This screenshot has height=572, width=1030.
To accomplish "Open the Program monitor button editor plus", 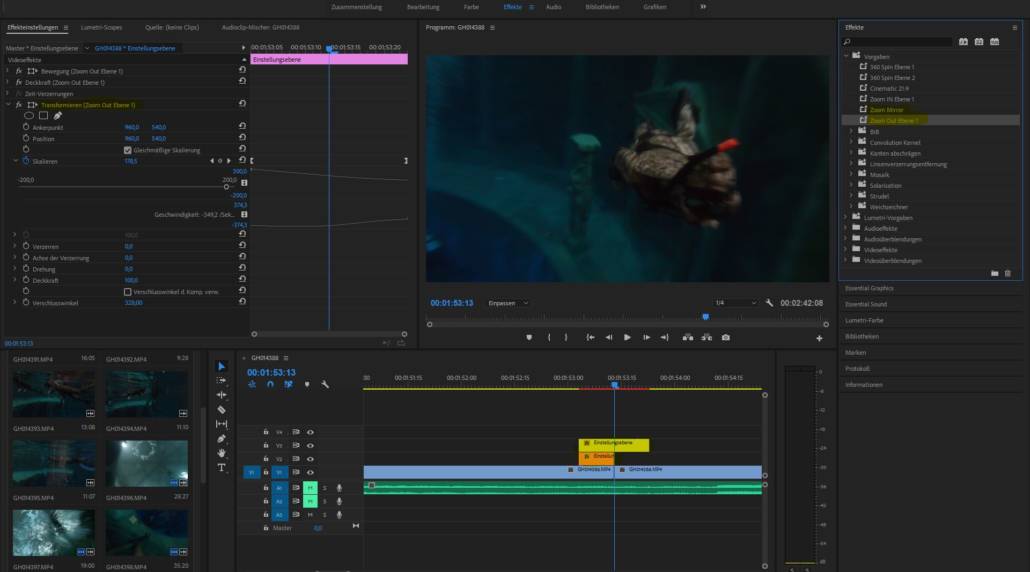I will click(819, 338).
